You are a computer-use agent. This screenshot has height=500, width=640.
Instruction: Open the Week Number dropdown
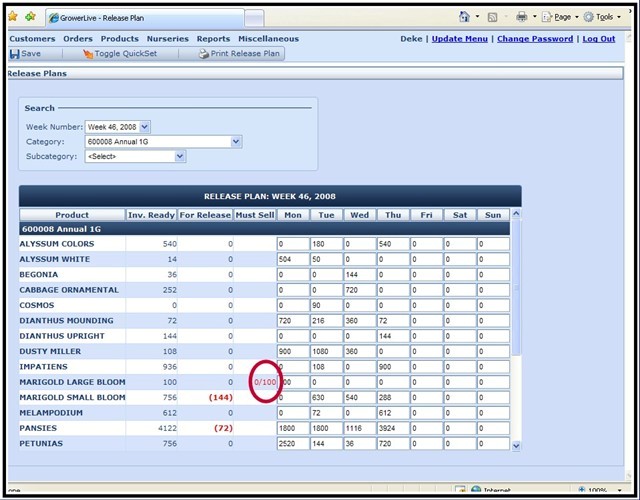(x=145, y=127)
